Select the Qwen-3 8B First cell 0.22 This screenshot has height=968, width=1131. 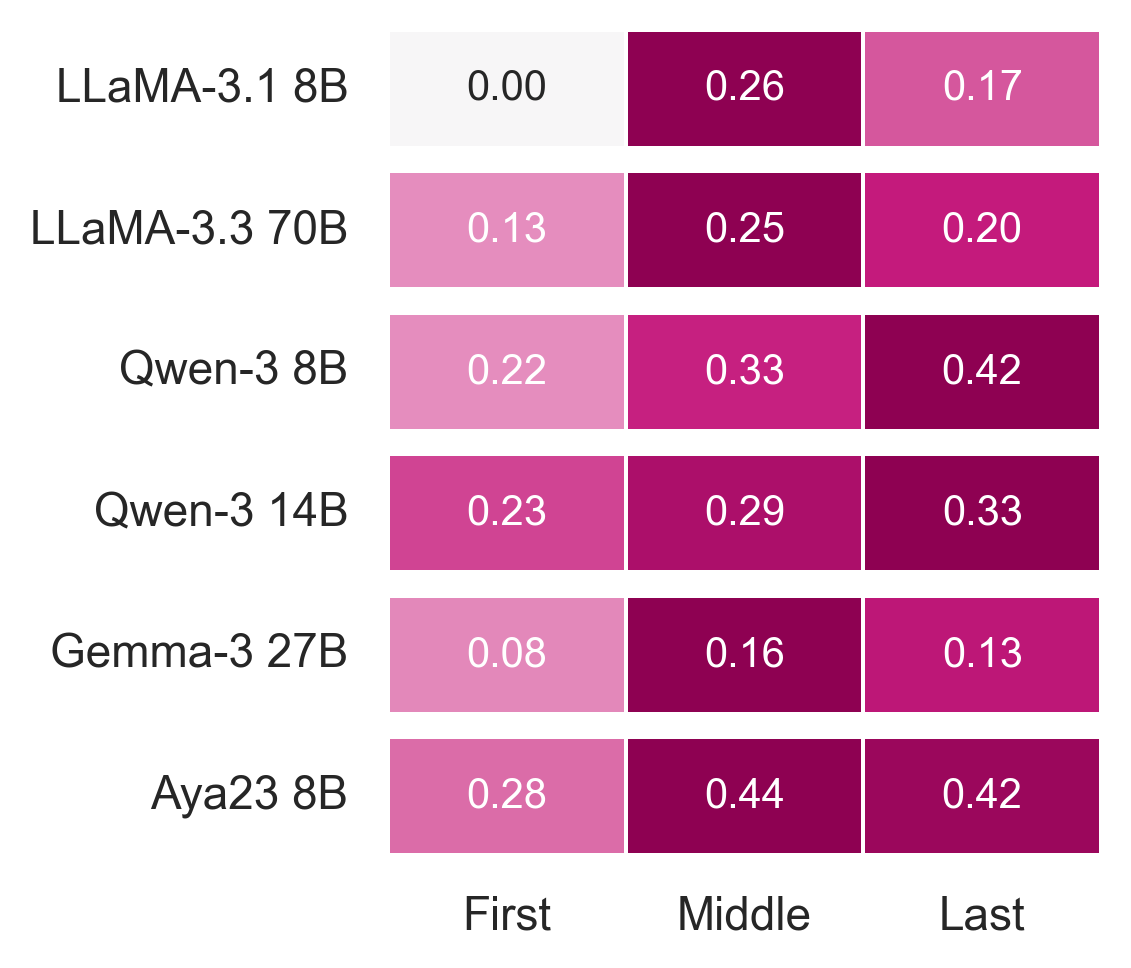507,371
